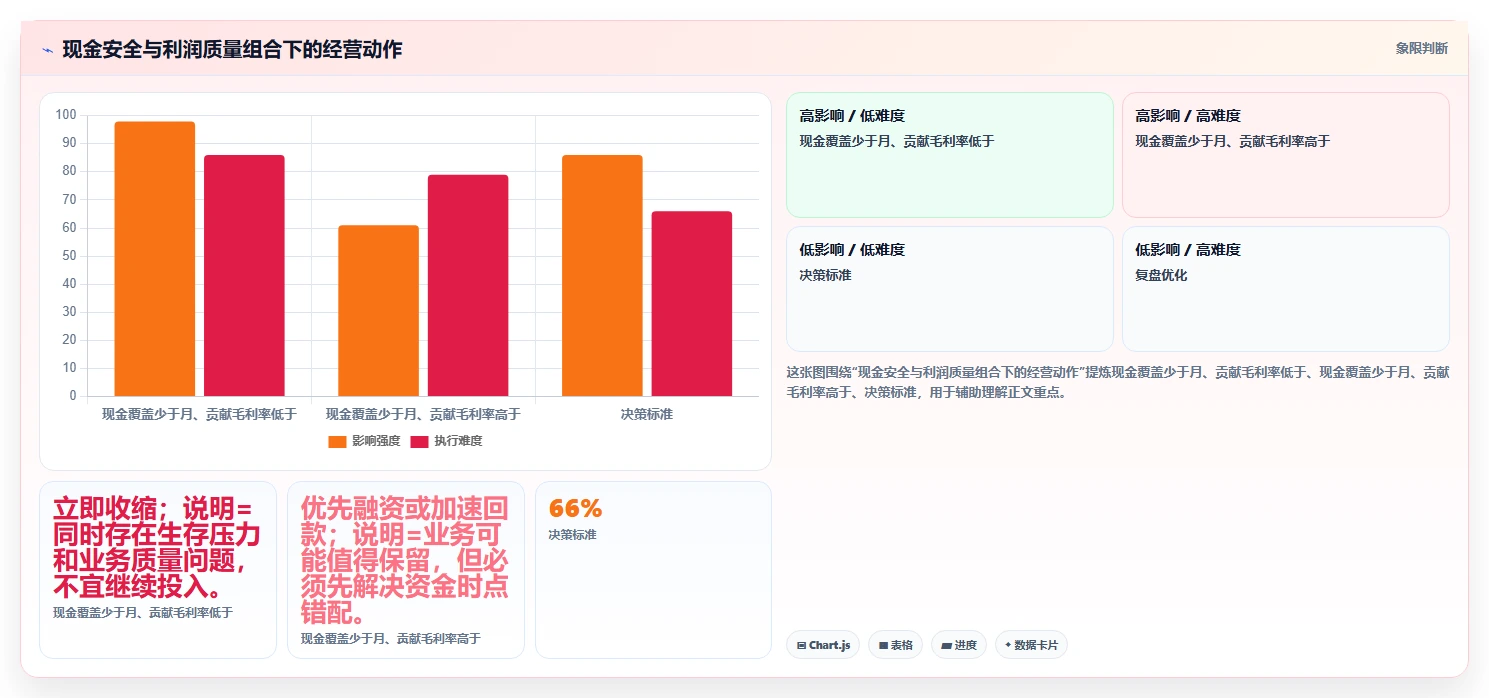Click the x-axis label 现金覆盖少于月、贡献毛利率高于
This screenshot has height=698, width=1489.
tap(423, 414)
